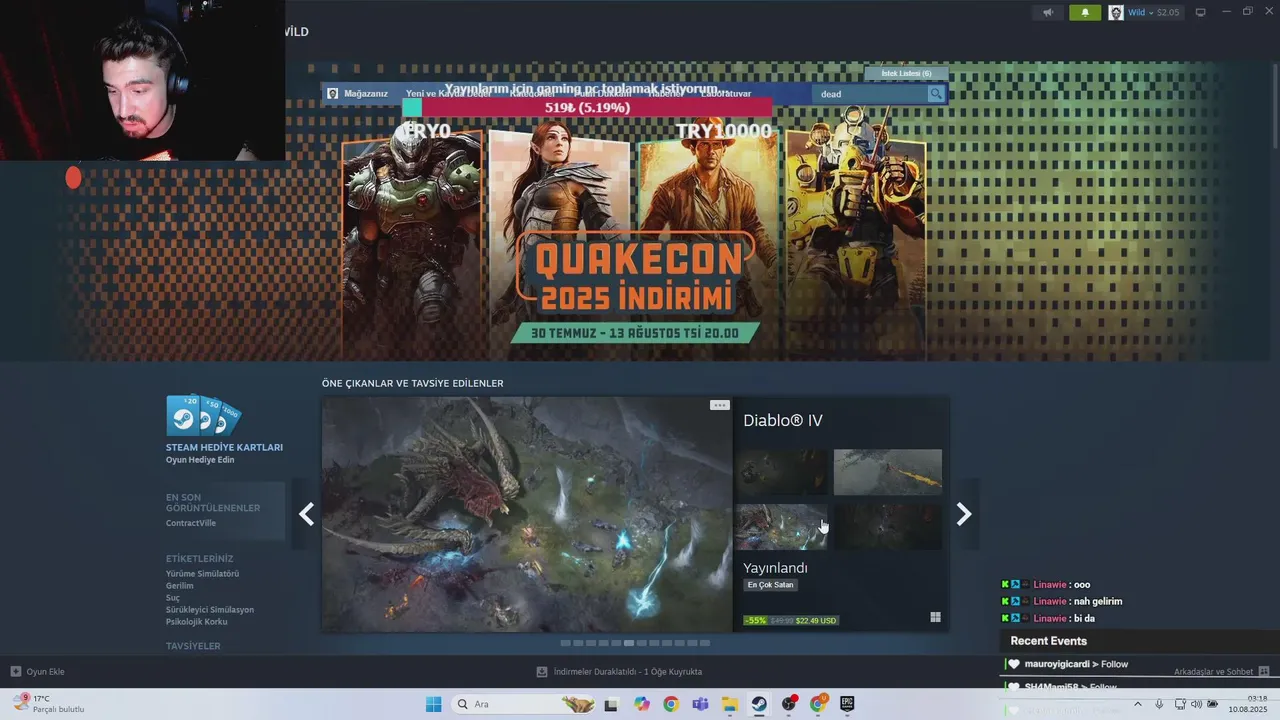Switch to Steam taskbar icon
The image size is (1280, 720).
pyautogui.click(x=759, y=704)
